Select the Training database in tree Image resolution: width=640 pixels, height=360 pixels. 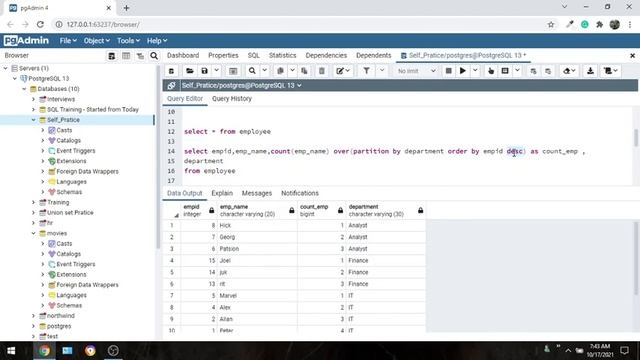58,202
